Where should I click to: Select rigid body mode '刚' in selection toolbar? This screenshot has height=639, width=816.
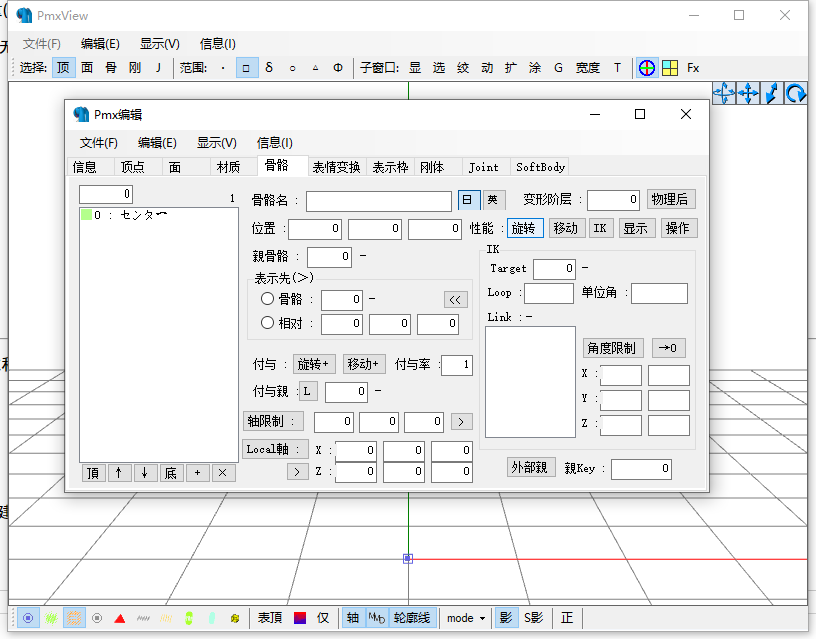pos(135,68)
